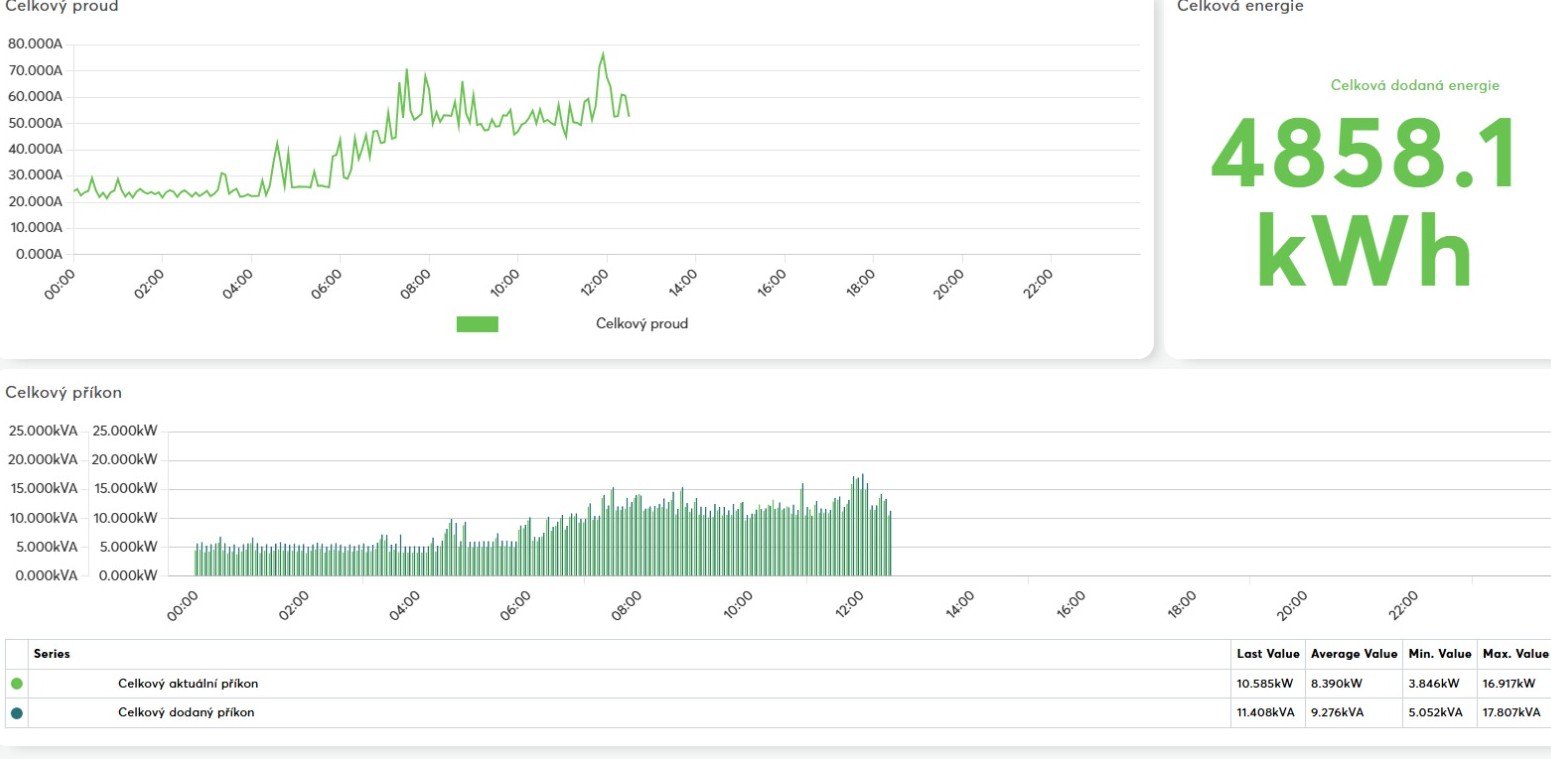Viewport: 1551px width, 759px height.
Task: Click the current peak near 12:00
Action: point(602,53)
